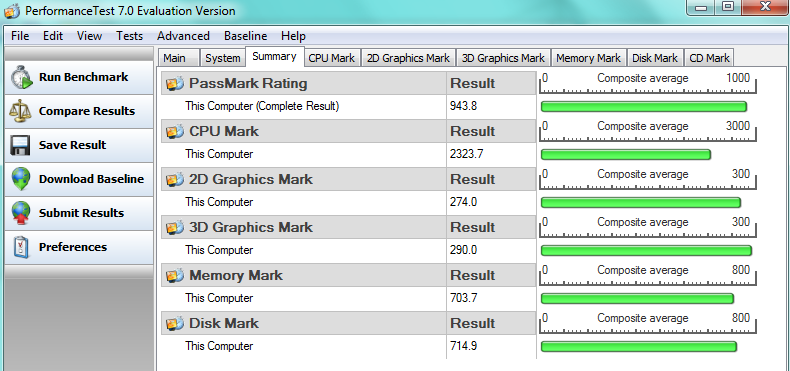Click the icon beside the PassMark Rating header
Screen dimensions: 790x371
[x=175, y=83]
